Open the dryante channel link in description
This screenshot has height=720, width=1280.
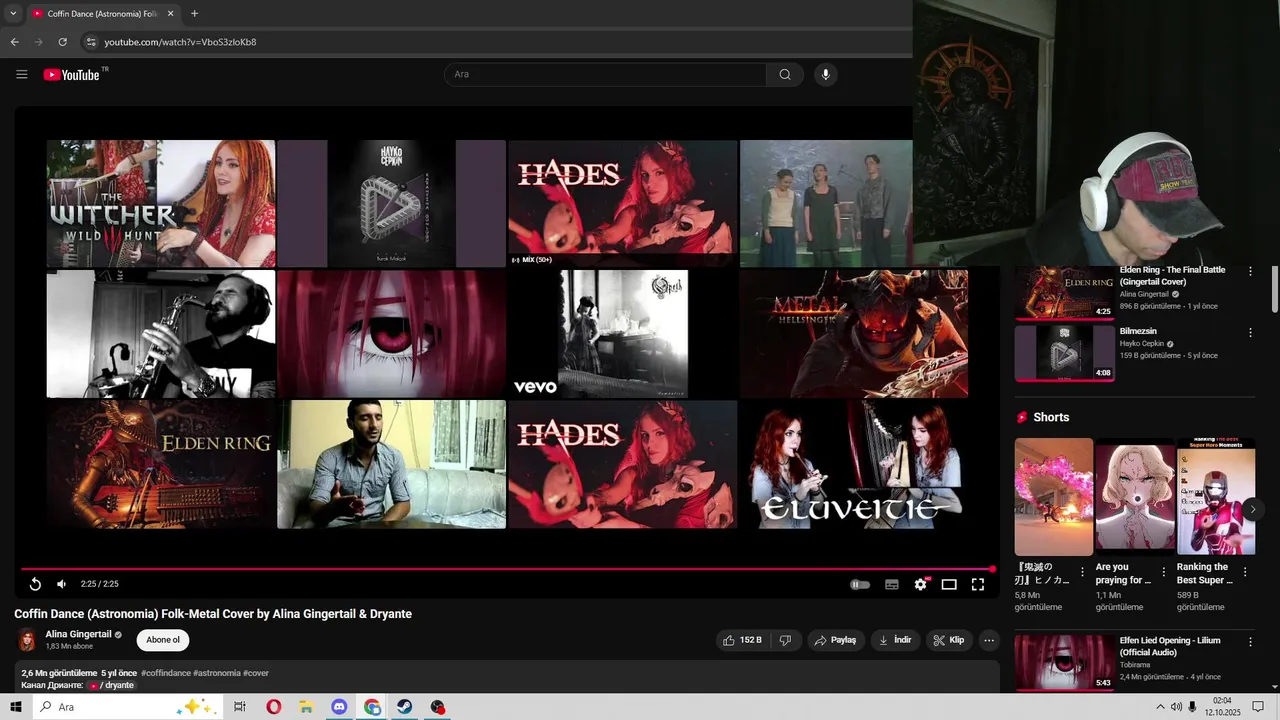click(112, 685)
